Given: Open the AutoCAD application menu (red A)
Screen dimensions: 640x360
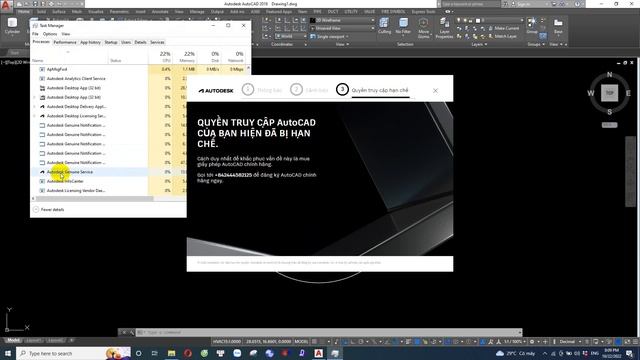Looking at the screenshot, I should tap(6, 6).
